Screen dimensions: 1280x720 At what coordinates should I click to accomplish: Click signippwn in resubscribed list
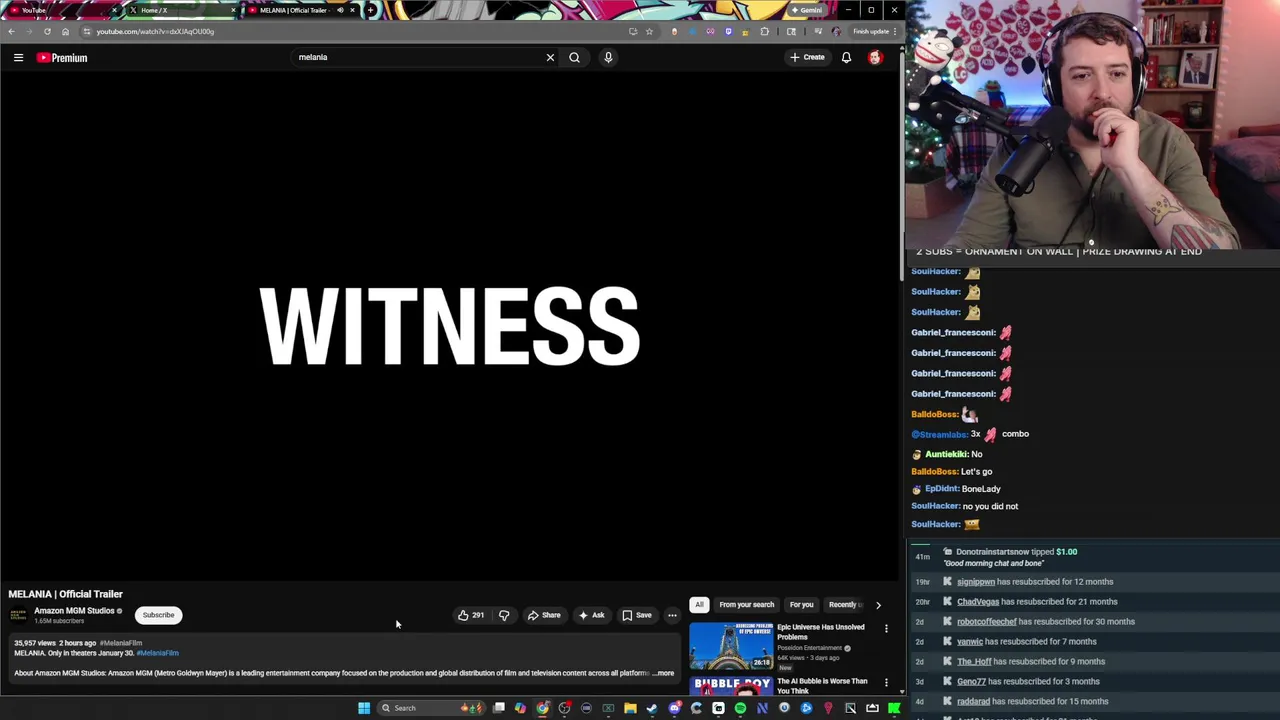[976, 582]
